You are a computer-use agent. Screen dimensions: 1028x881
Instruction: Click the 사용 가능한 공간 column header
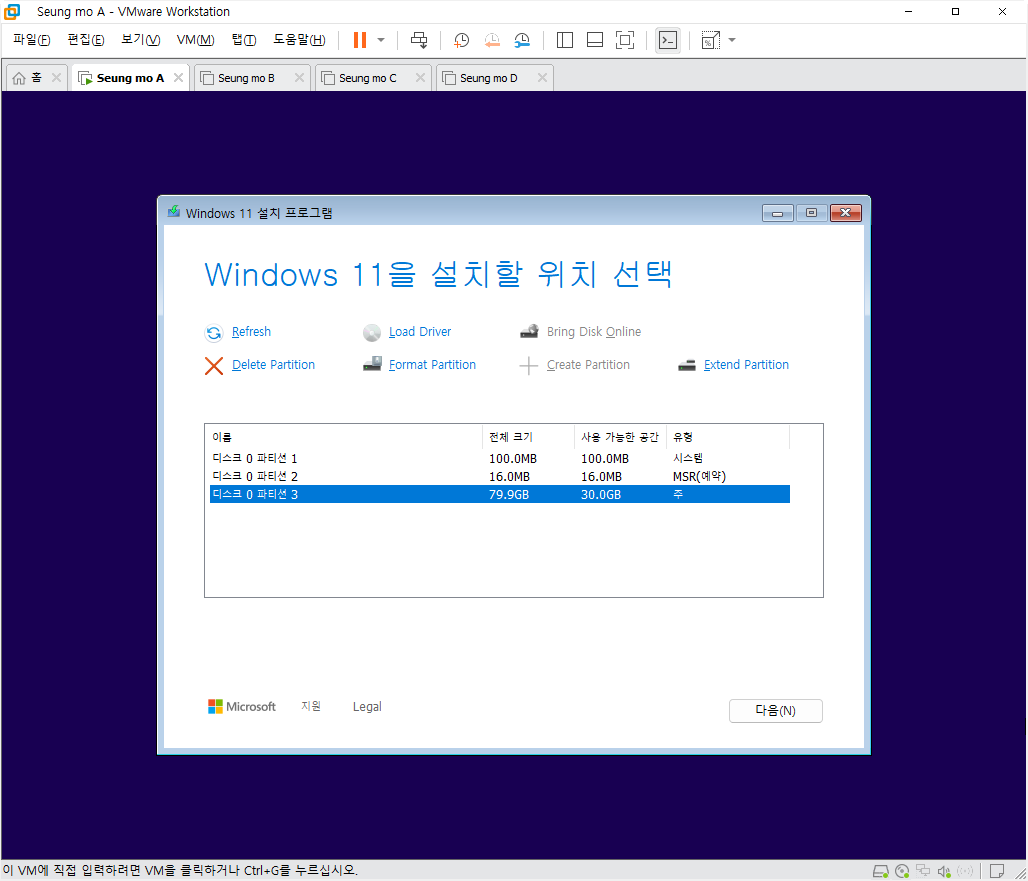620,437
